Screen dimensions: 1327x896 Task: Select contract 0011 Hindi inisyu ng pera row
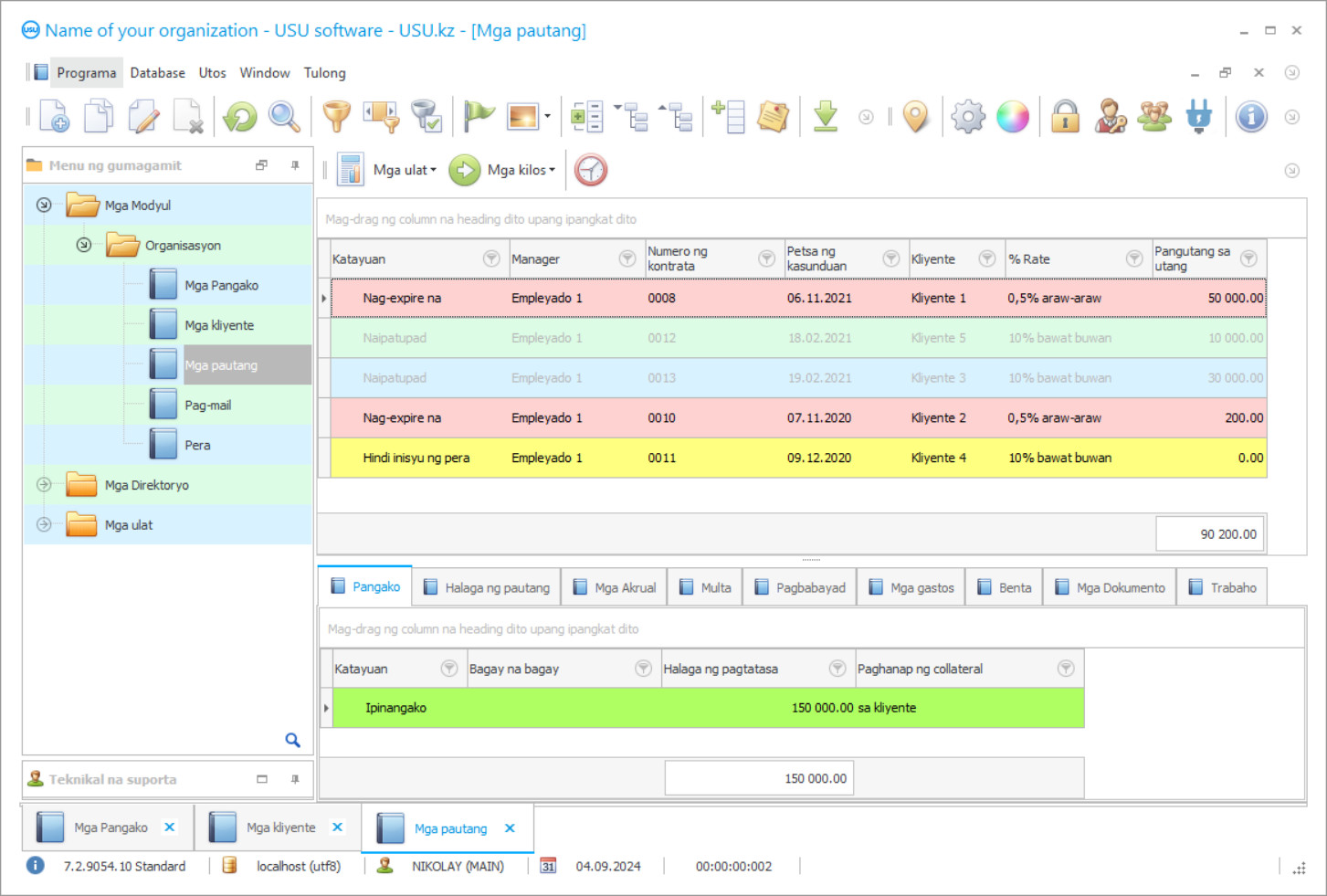coord(798,458)
